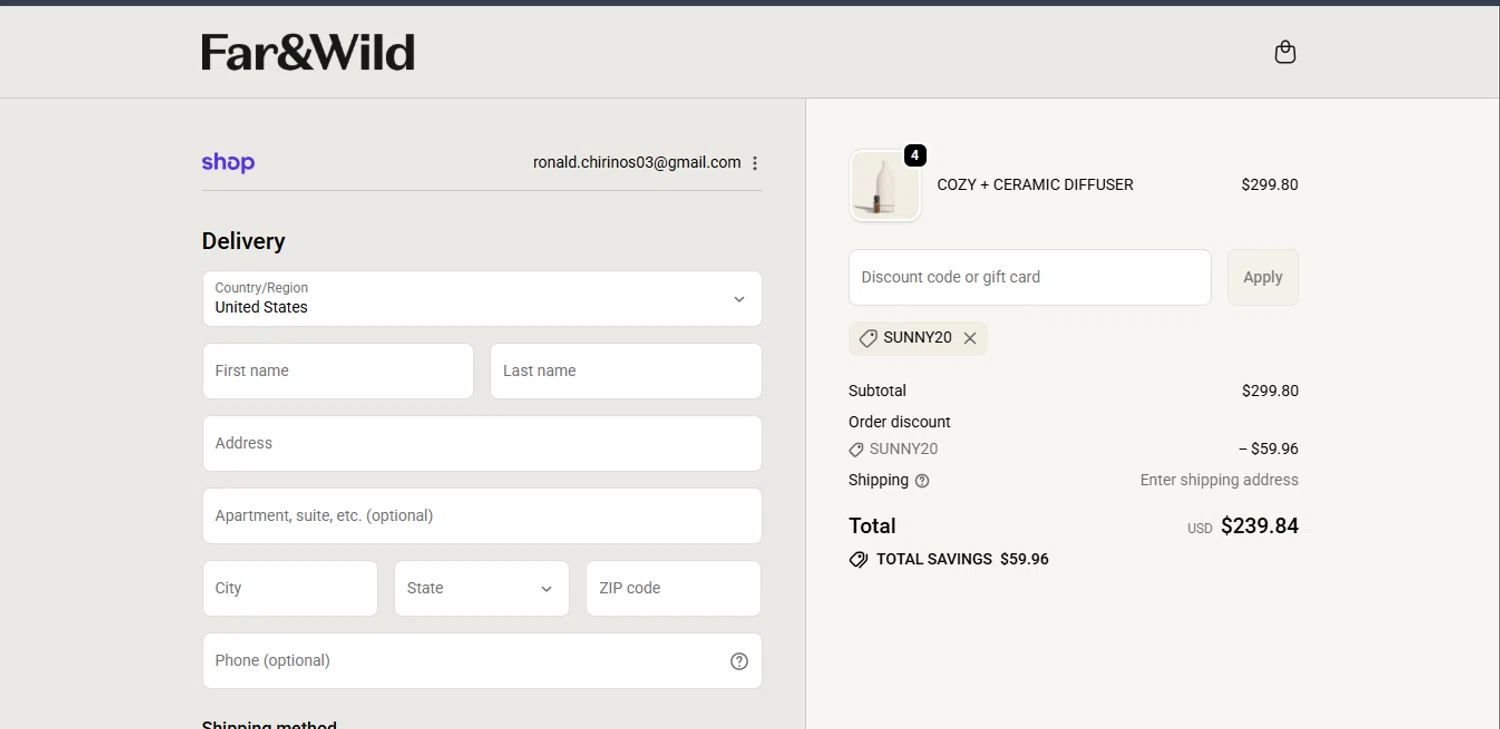Click the total savings tag icon
1500x729 pixels.
tap(858, 559)
